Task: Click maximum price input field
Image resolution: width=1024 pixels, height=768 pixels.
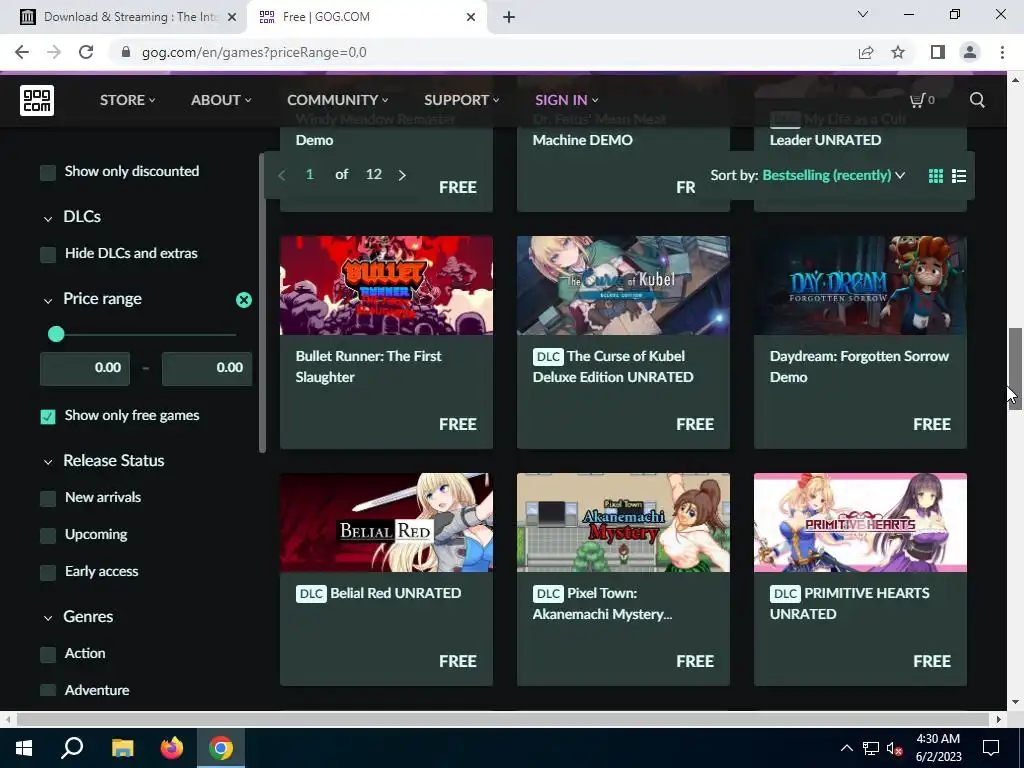Action: point(207,368)
